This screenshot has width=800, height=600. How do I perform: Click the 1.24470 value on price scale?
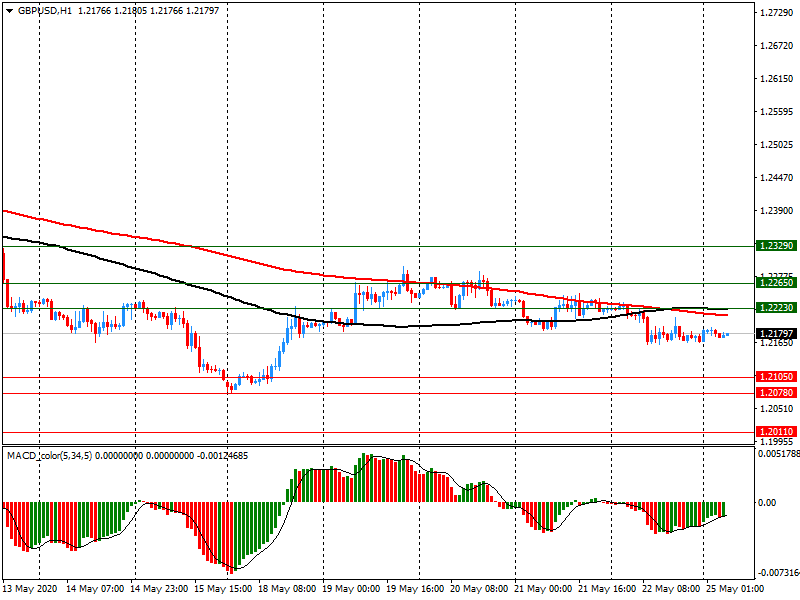click(x=776, y=178)
